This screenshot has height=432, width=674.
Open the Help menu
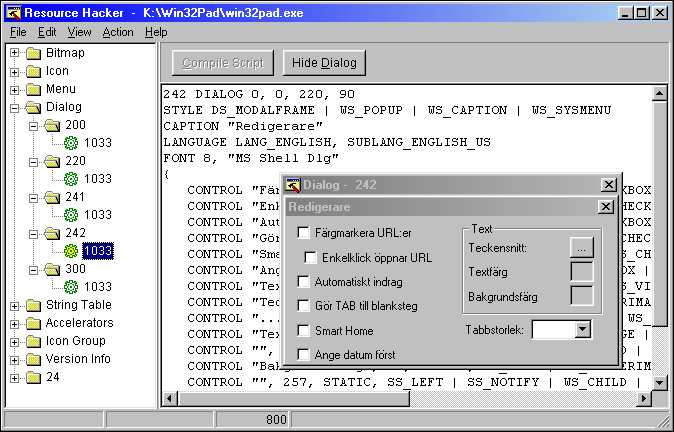(156, 32)
